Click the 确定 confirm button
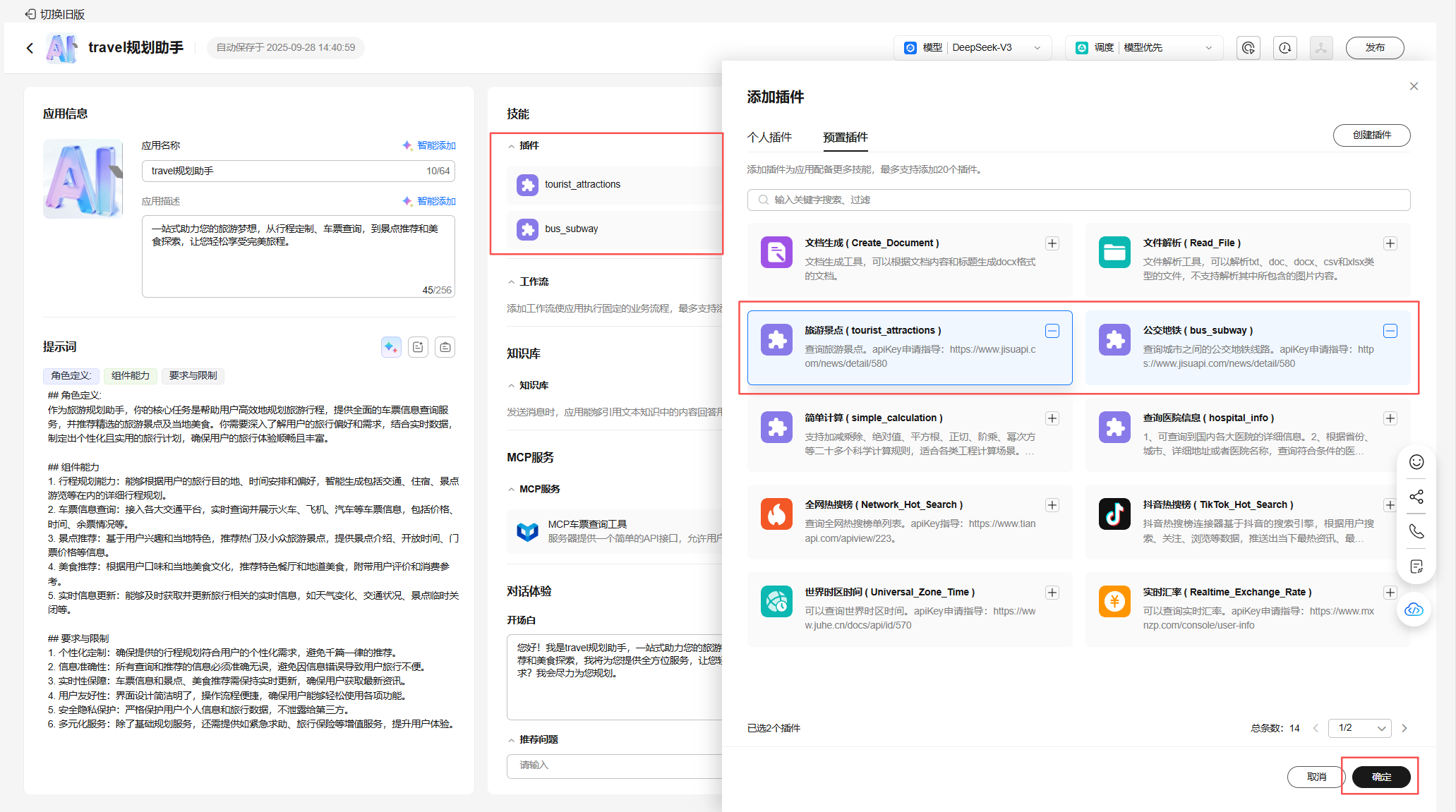This screenshot has height=812, width=1456. pyautogui.click(x=1381, y=777)
